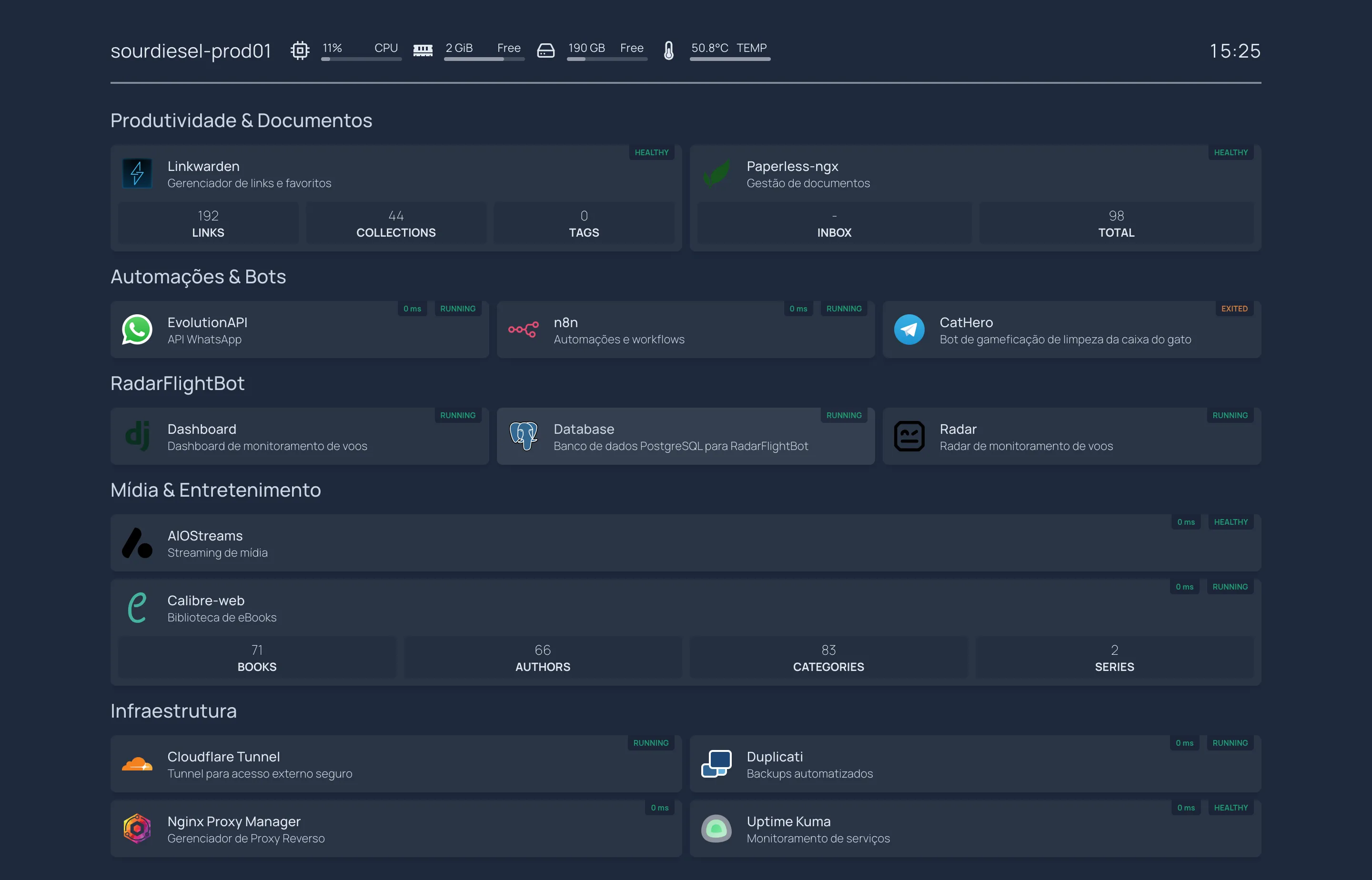Collapse the Automações & Bots section
Viewport: 1372px width, 880px height.
(x=198, y=277)
